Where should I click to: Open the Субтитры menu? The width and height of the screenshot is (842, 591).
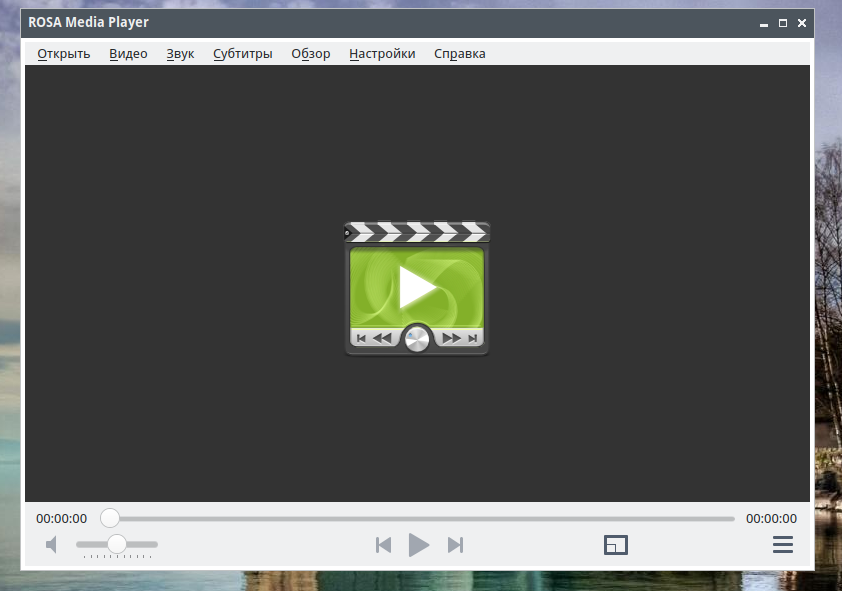[x=243, y=54]
